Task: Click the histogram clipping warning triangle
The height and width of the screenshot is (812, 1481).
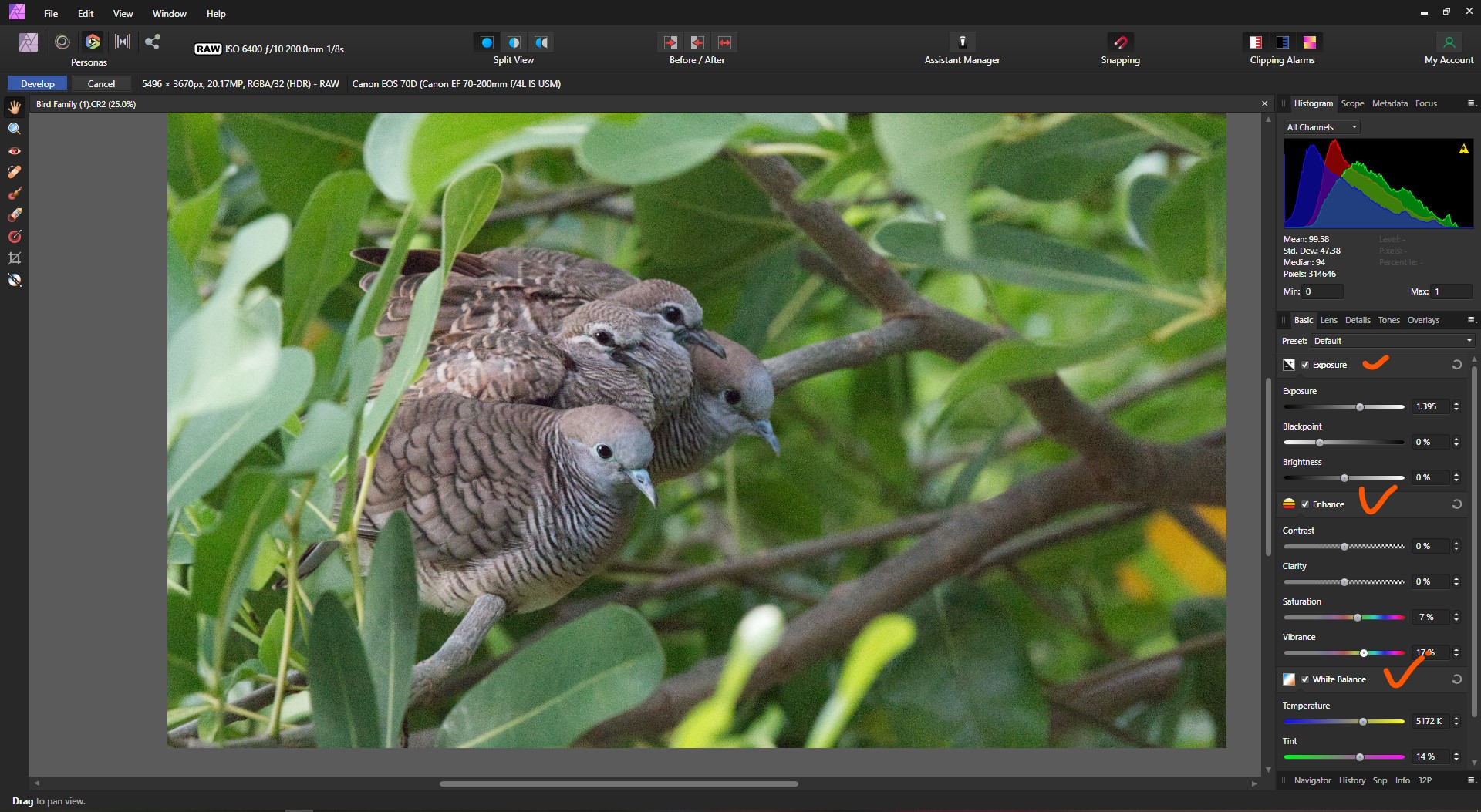Action: [x=1463, y=150]
